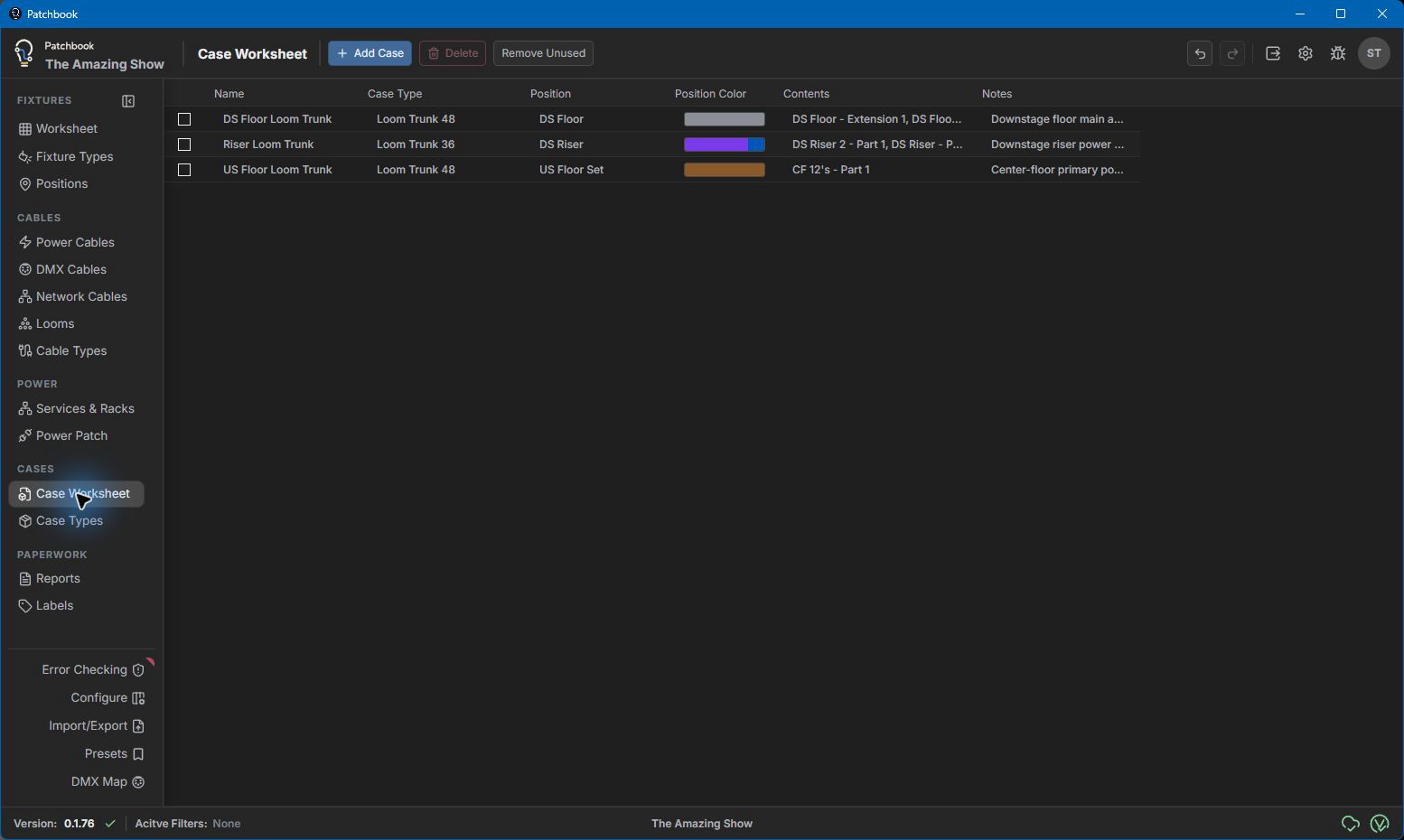Viewport: 1404px width, 840px height.
Task: Click Remove Unused button
Action: tap(543, 53)
